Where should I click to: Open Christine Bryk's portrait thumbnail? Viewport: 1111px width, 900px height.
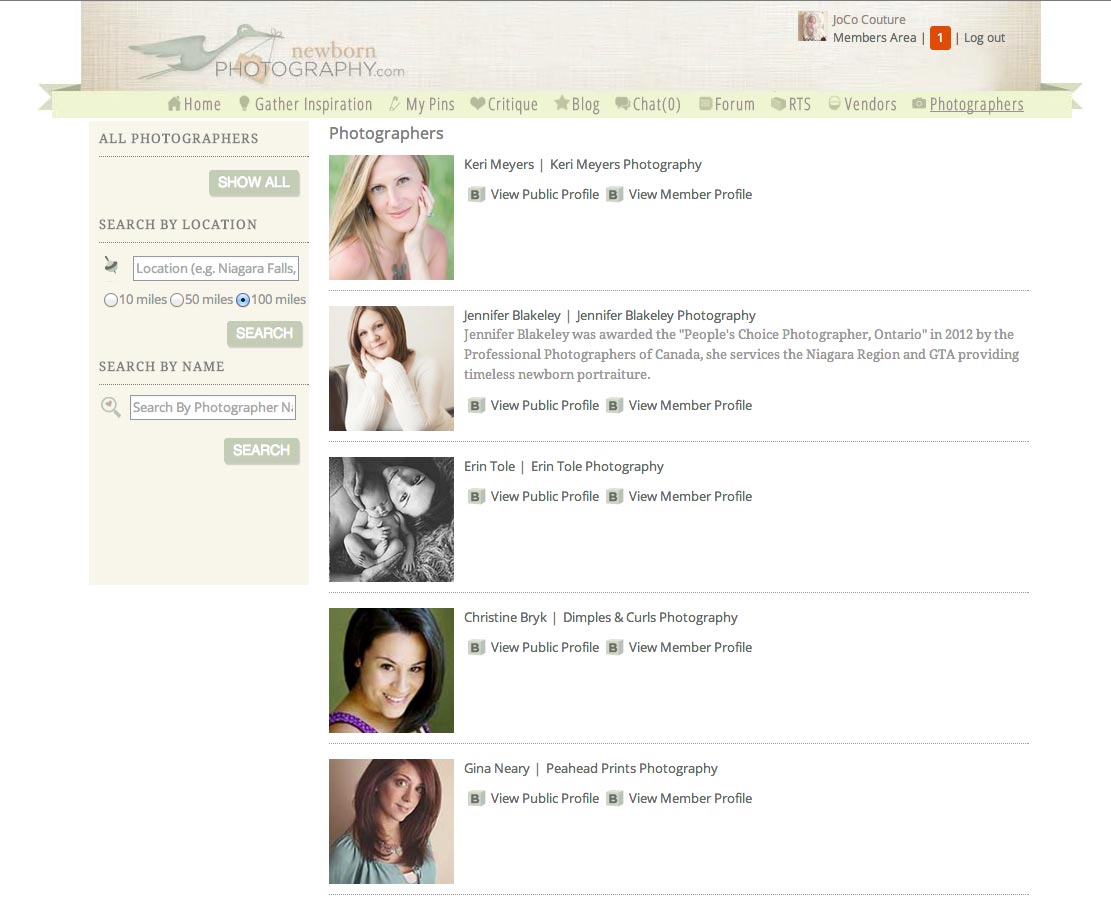(391, 670)
